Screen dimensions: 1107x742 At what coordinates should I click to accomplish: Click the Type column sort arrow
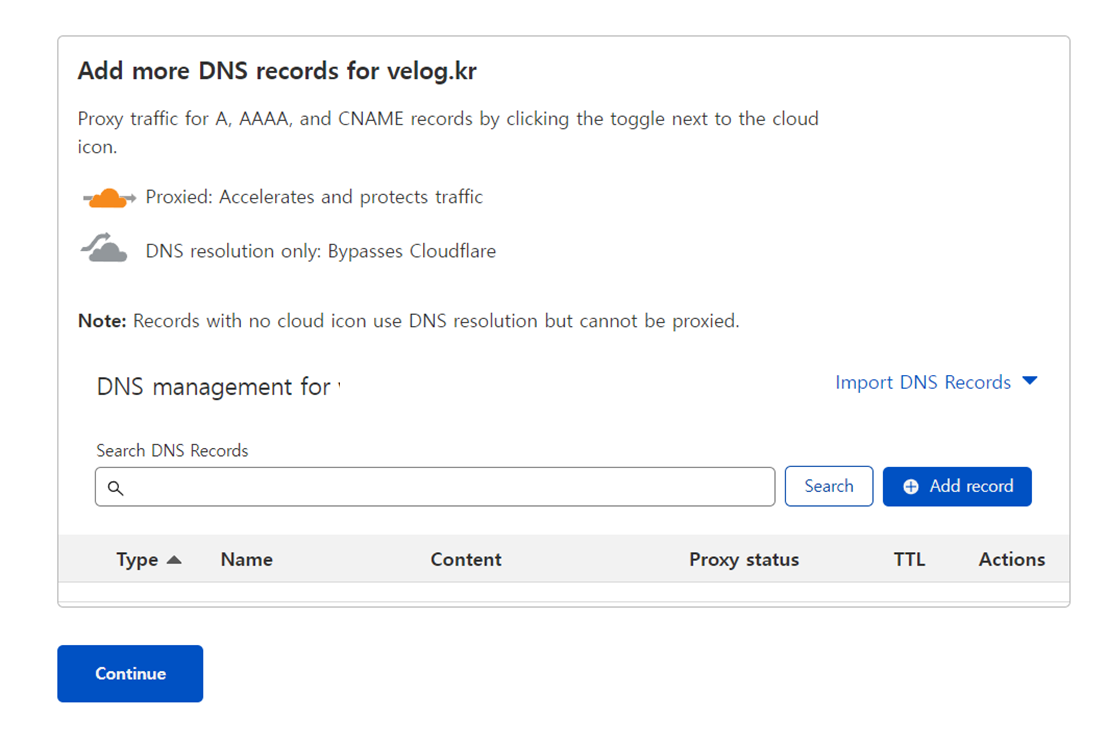tap(174, 560)
